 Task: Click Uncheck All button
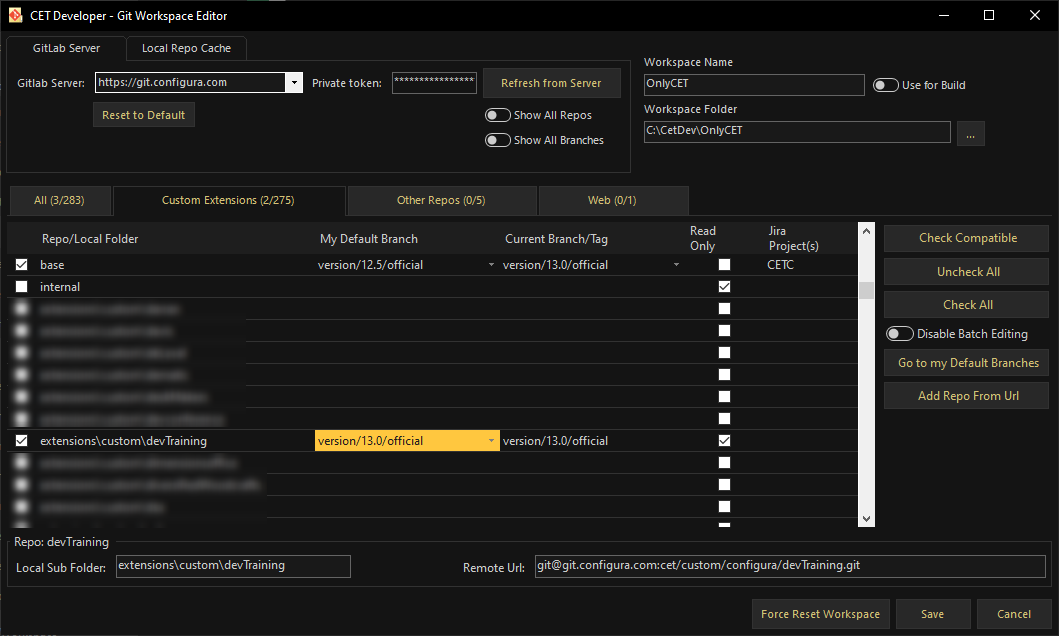967,272
